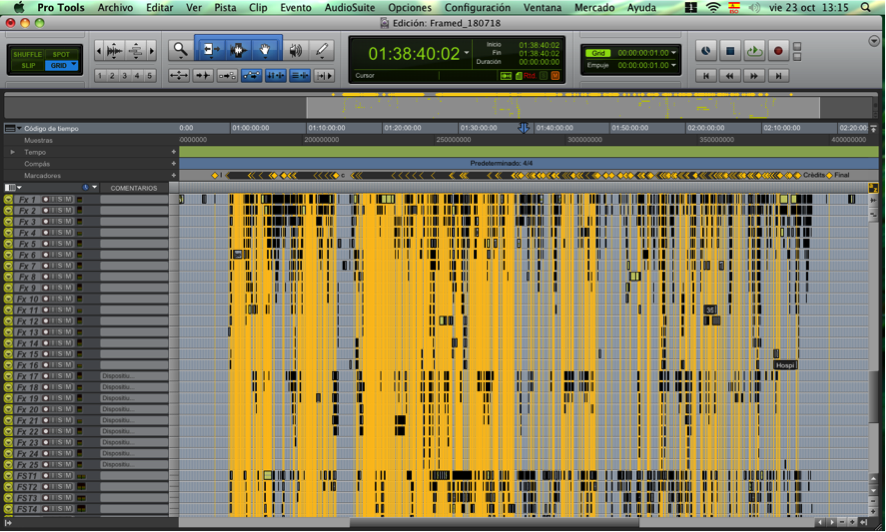This screenshot has height=532, width=886.
Task: Open the Pista menu
Action: [x=225, y=7]
